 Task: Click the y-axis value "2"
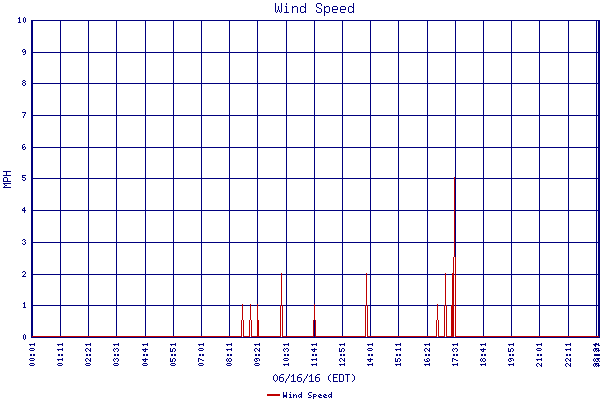(24, 274)
